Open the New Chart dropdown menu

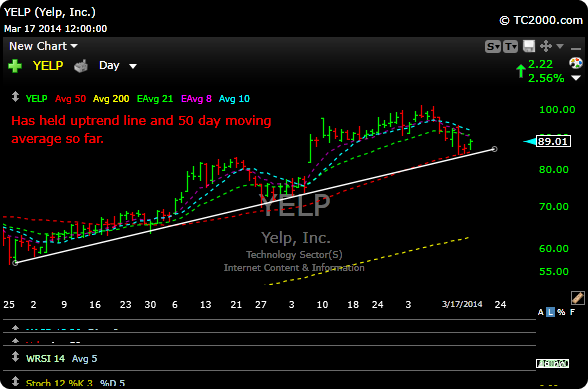coord(43,46)
